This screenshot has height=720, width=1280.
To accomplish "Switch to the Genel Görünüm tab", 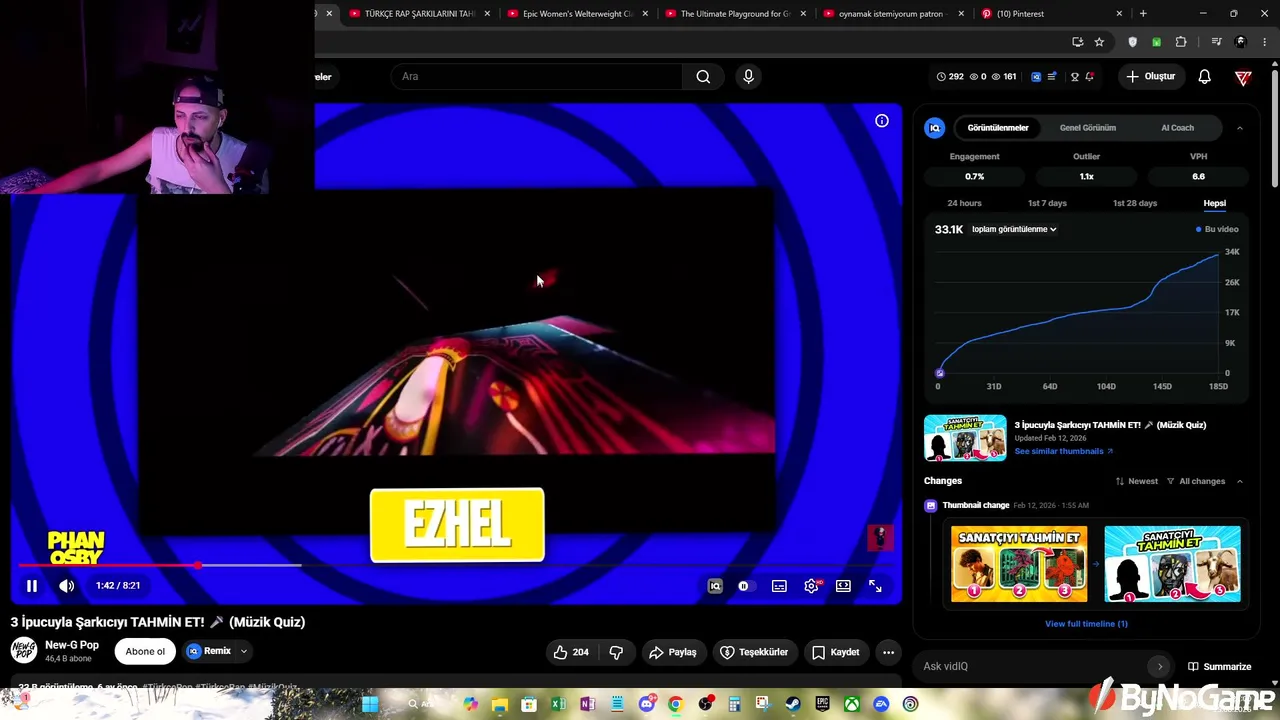I will (1088, 128).
